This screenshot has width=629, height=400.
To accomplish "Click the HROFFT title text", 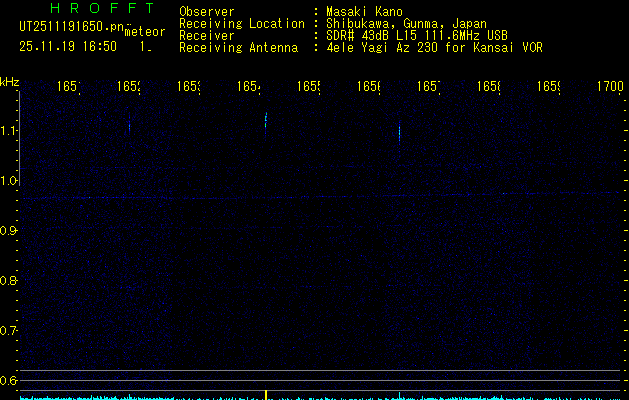I will (x=102, y=8).
